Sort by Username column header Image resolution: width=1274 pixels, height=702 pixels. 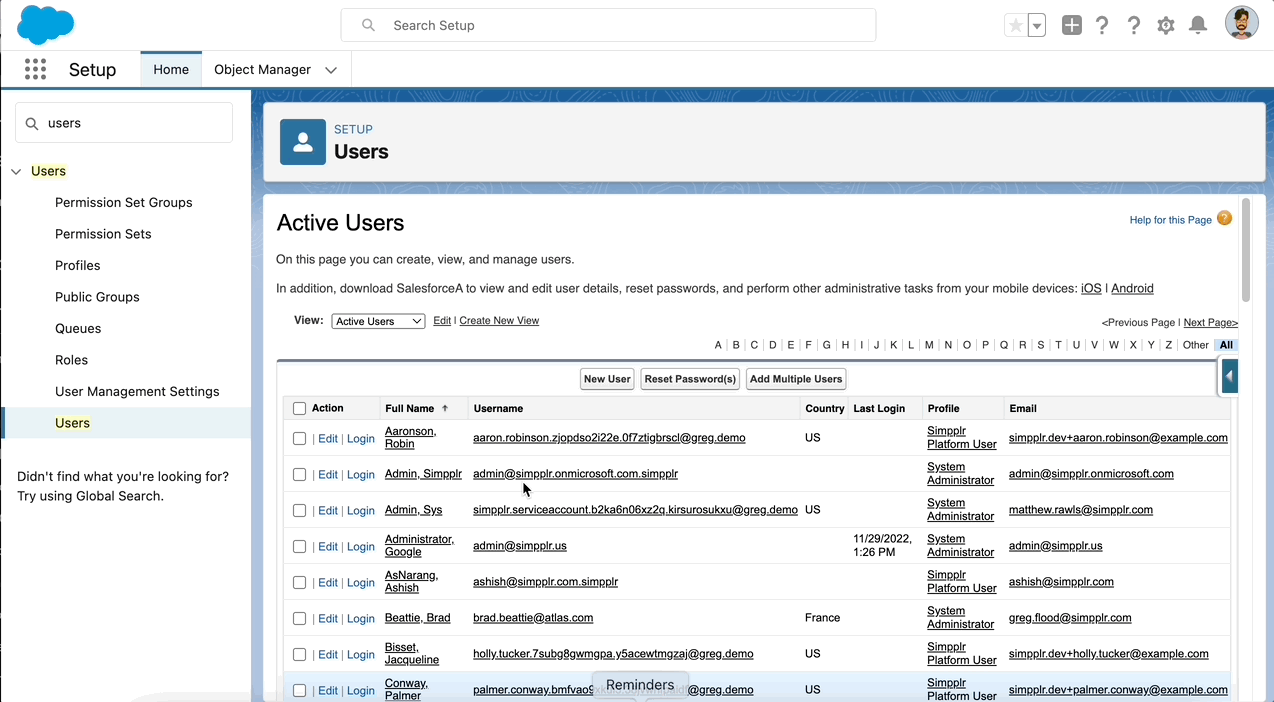(498, 408)
